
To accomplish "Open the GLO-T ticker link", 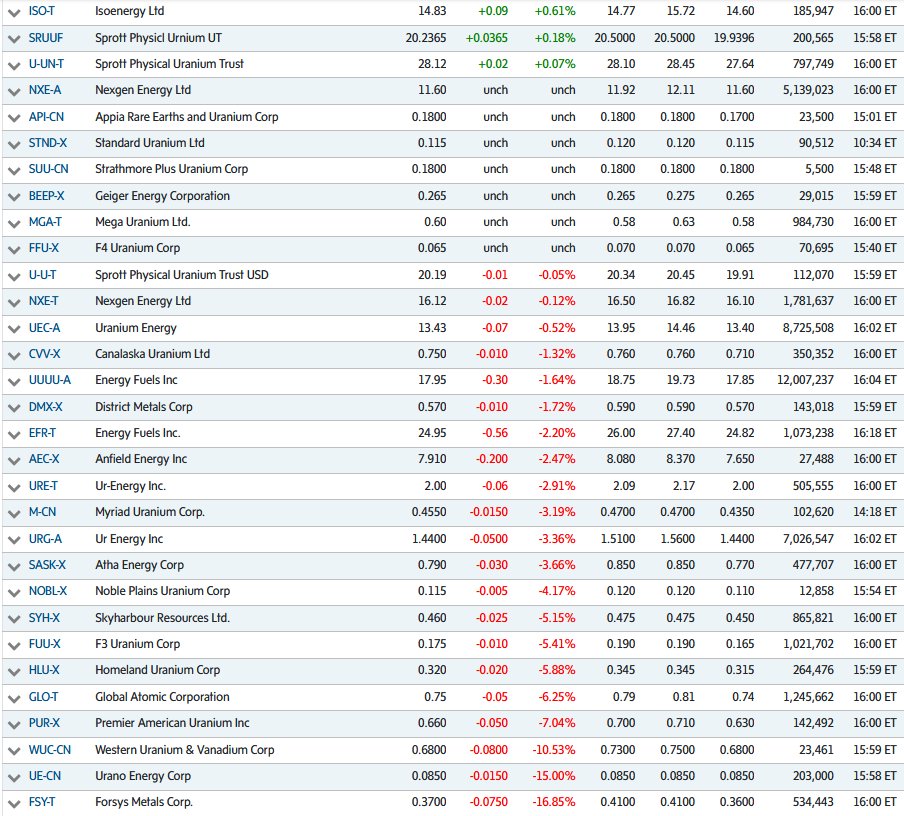I will [x=43, y=697].
